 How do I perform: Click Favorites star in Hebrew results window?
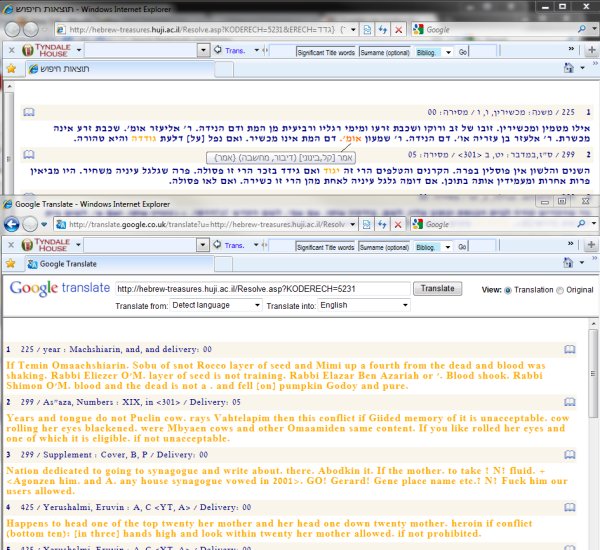point(11,69)
